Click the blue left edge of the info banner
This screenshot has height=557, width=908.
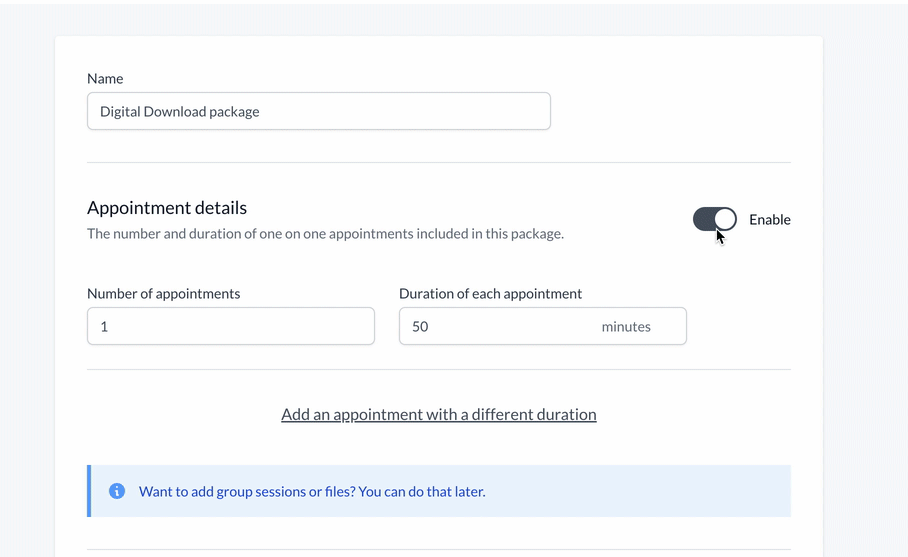pos(89,491)
